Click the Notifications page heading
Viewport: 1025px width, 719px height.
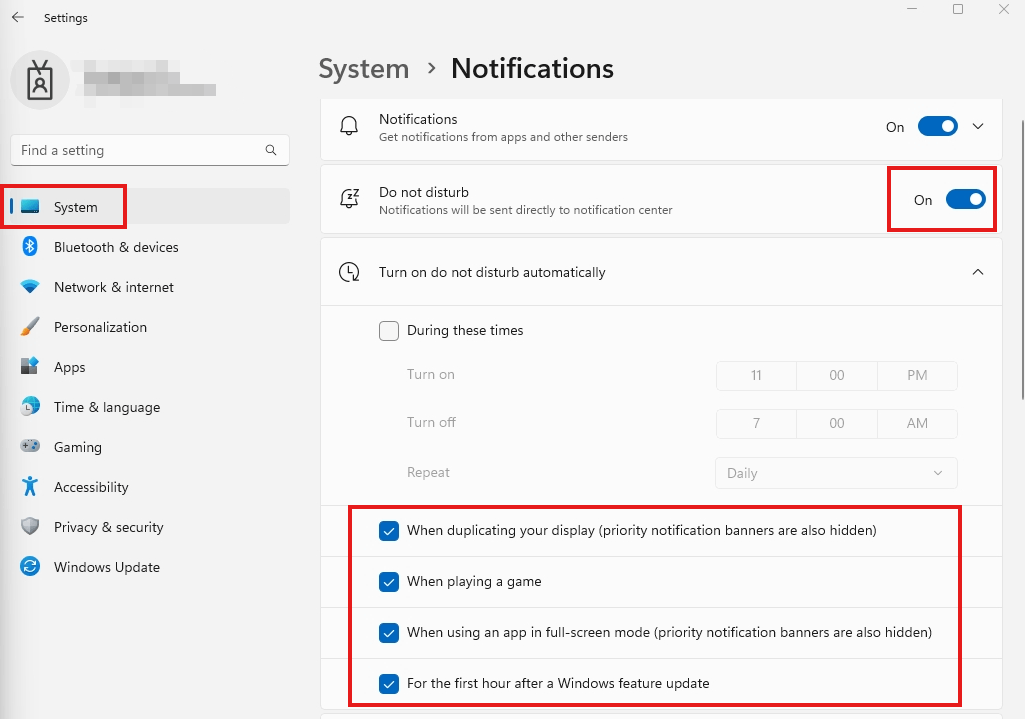(x=532, y=69)
